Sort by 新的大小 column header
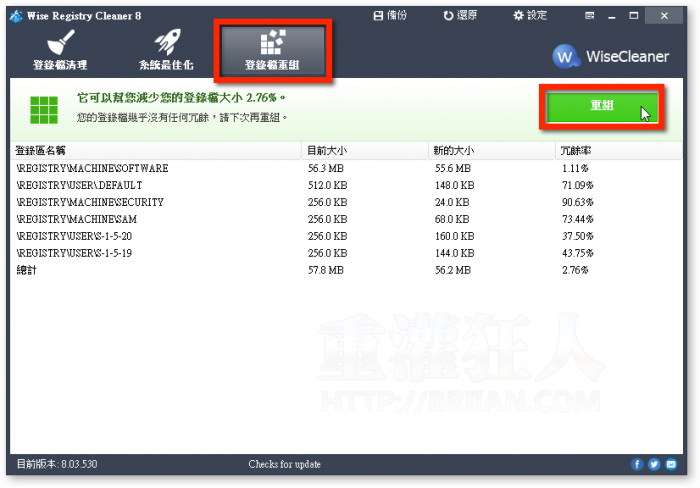 490,150
